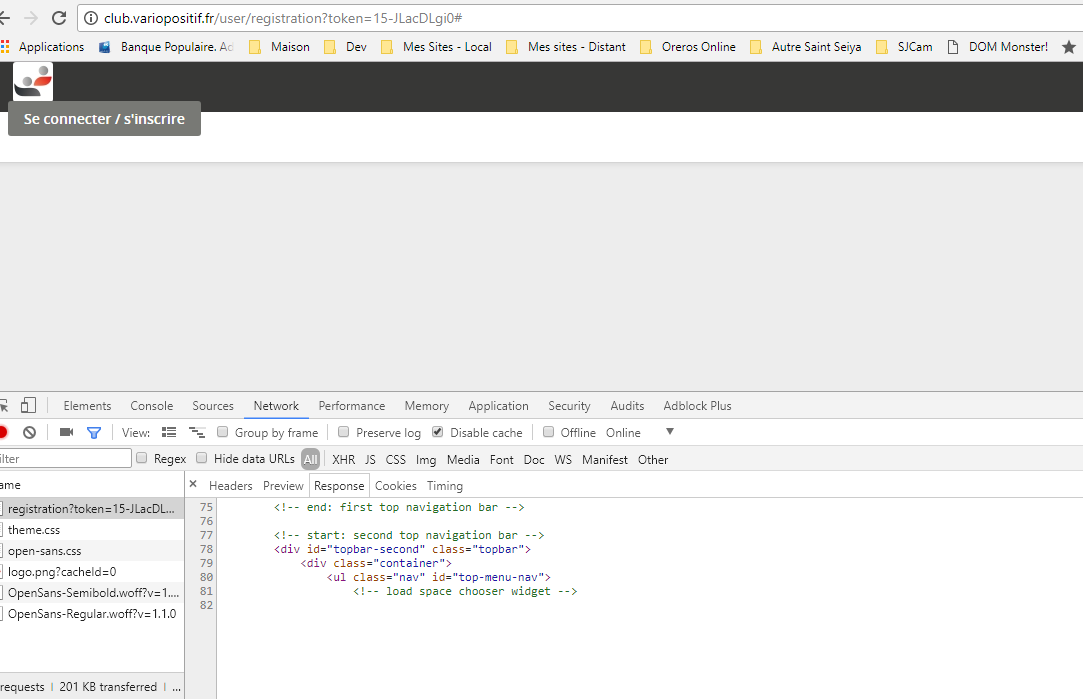Image resolution: width=1083 pixels, height=699 pixels.
Task: Toggle the overview waterfall view icon
Action: tap(197, 432)
